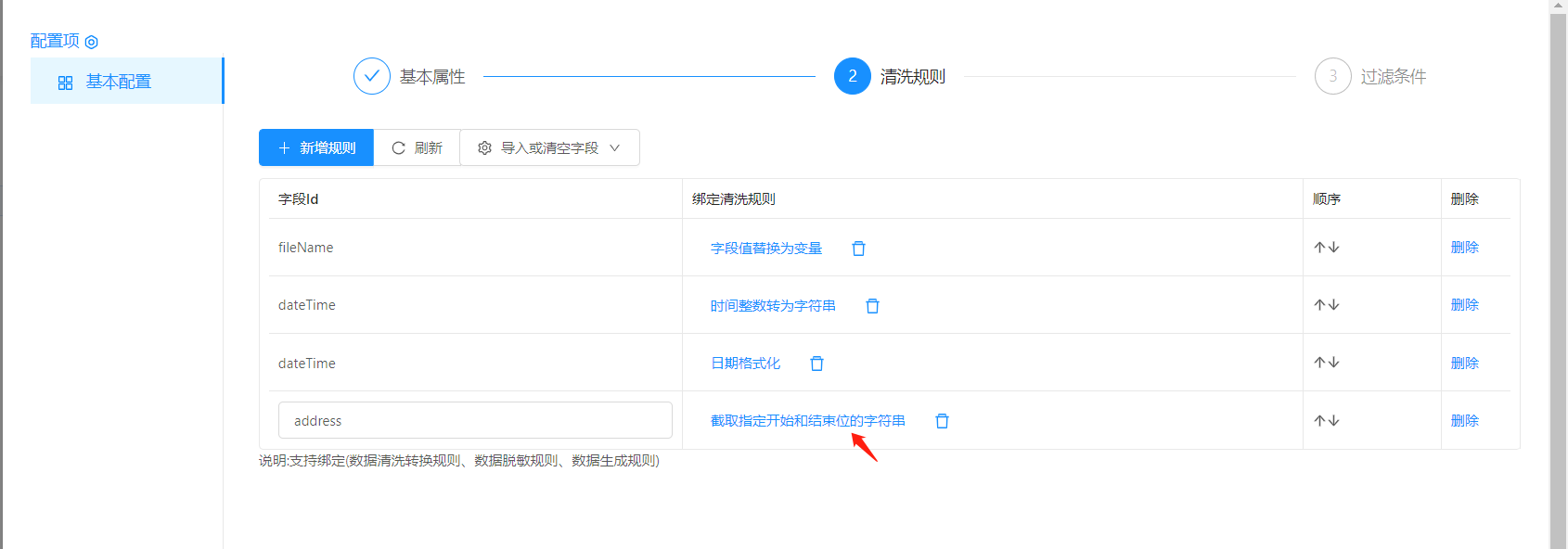Screen dimensions: 1568x549
Task: Open the 截取指定开始和结束位的字符串 rule link
Action: 807,421
